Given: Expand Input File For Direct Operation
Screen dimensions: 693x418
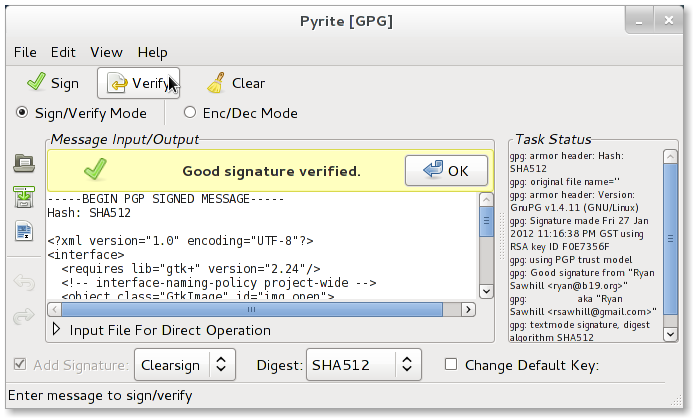Looking at the screenshot, I should [56, 329].
